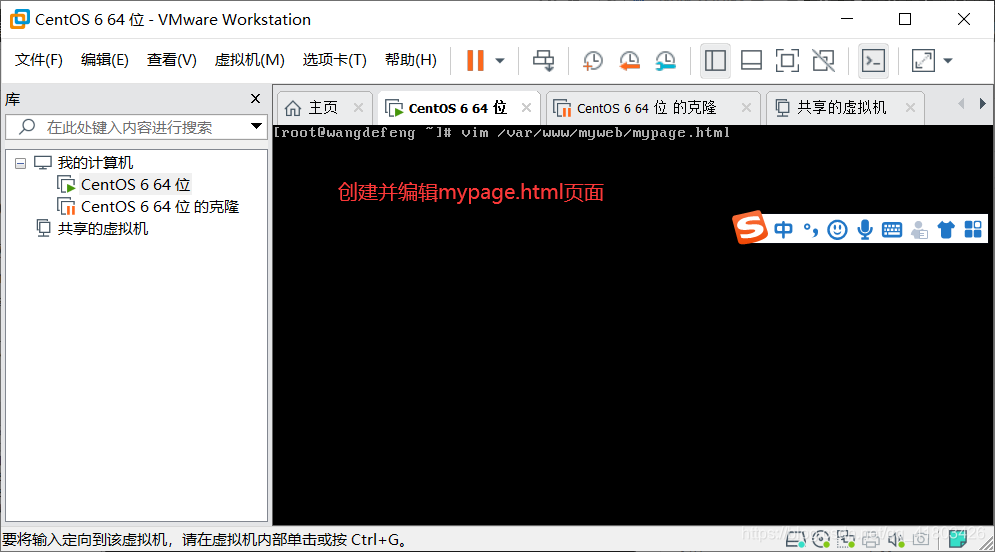Viewport: 995px width, 552px height.
Task: Click the Sogou input method S logo
Action: click(750, 227)
